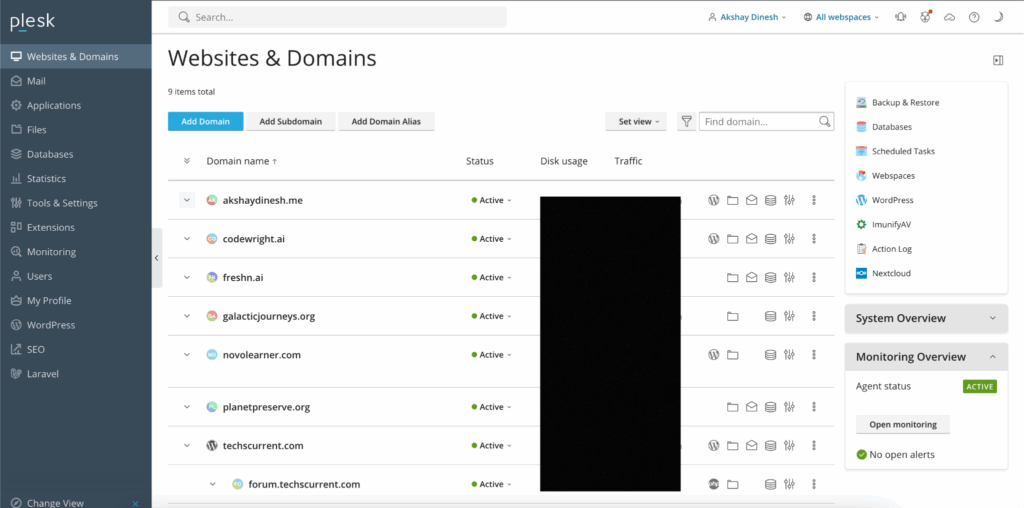Click the Plesk logo
This screenshot has width=1024, height=508.
[33, 22]
